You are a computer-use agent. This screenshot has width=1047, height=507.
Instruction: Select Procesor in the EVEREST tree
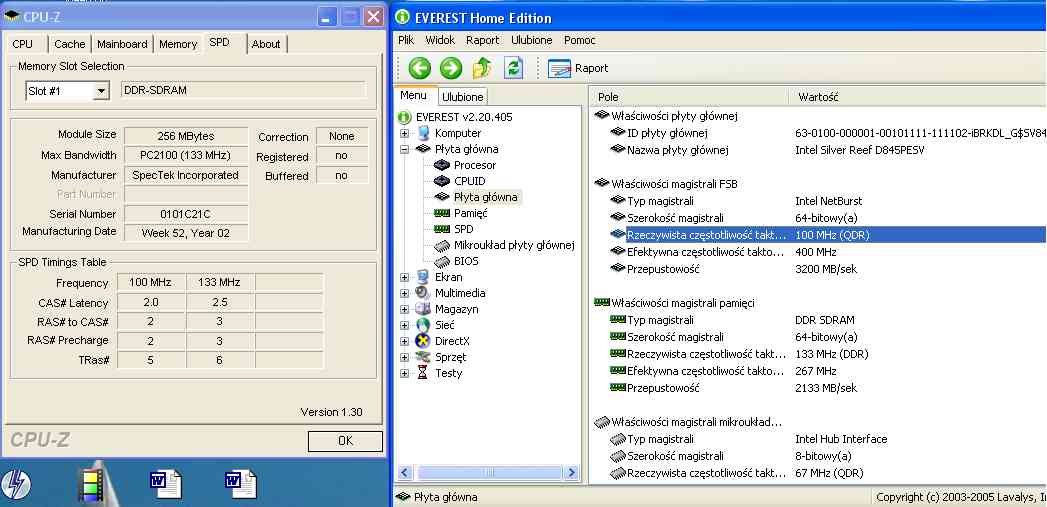(x=475, y=165)
